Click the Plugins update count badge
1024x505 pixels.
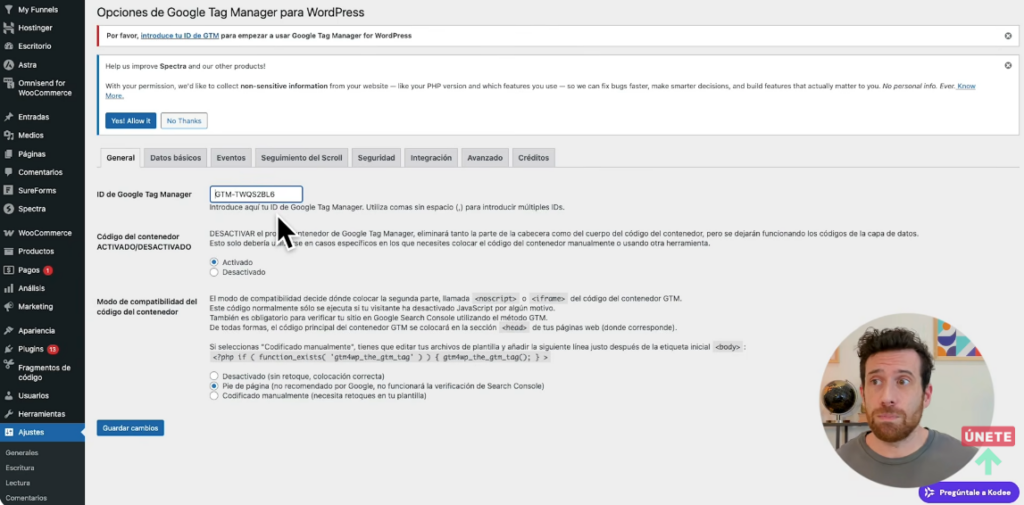(52, 350)
